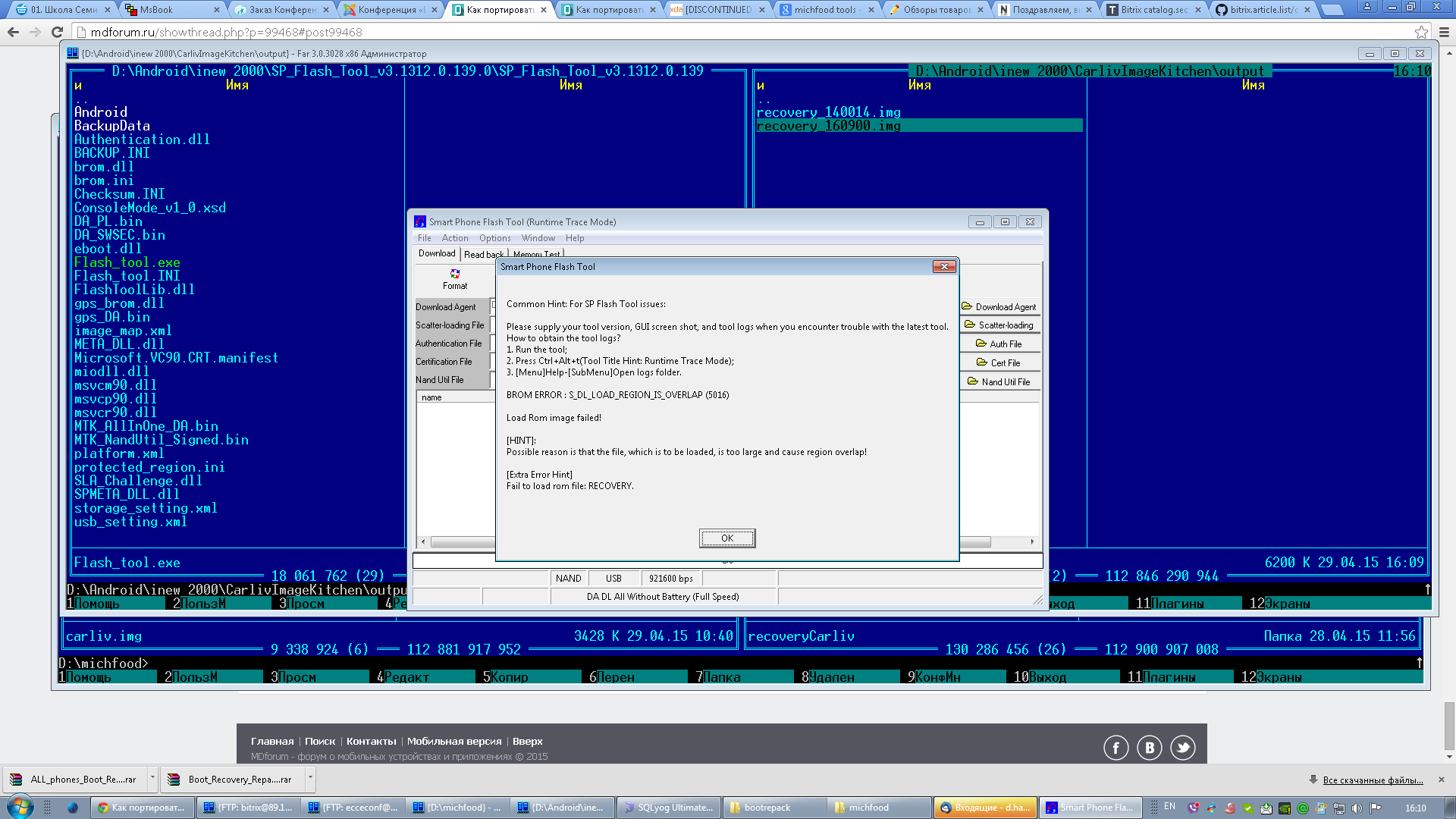Click 'Мобильная версия' footer link
This screenshot has height=819, width=1456.
(x=454, y=742)
